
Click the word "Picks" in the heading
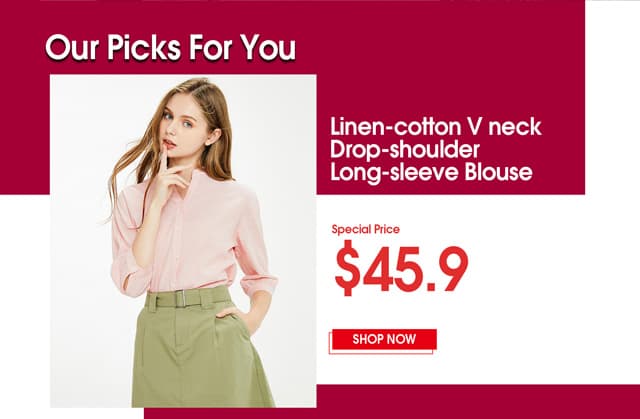coord(143,47)
